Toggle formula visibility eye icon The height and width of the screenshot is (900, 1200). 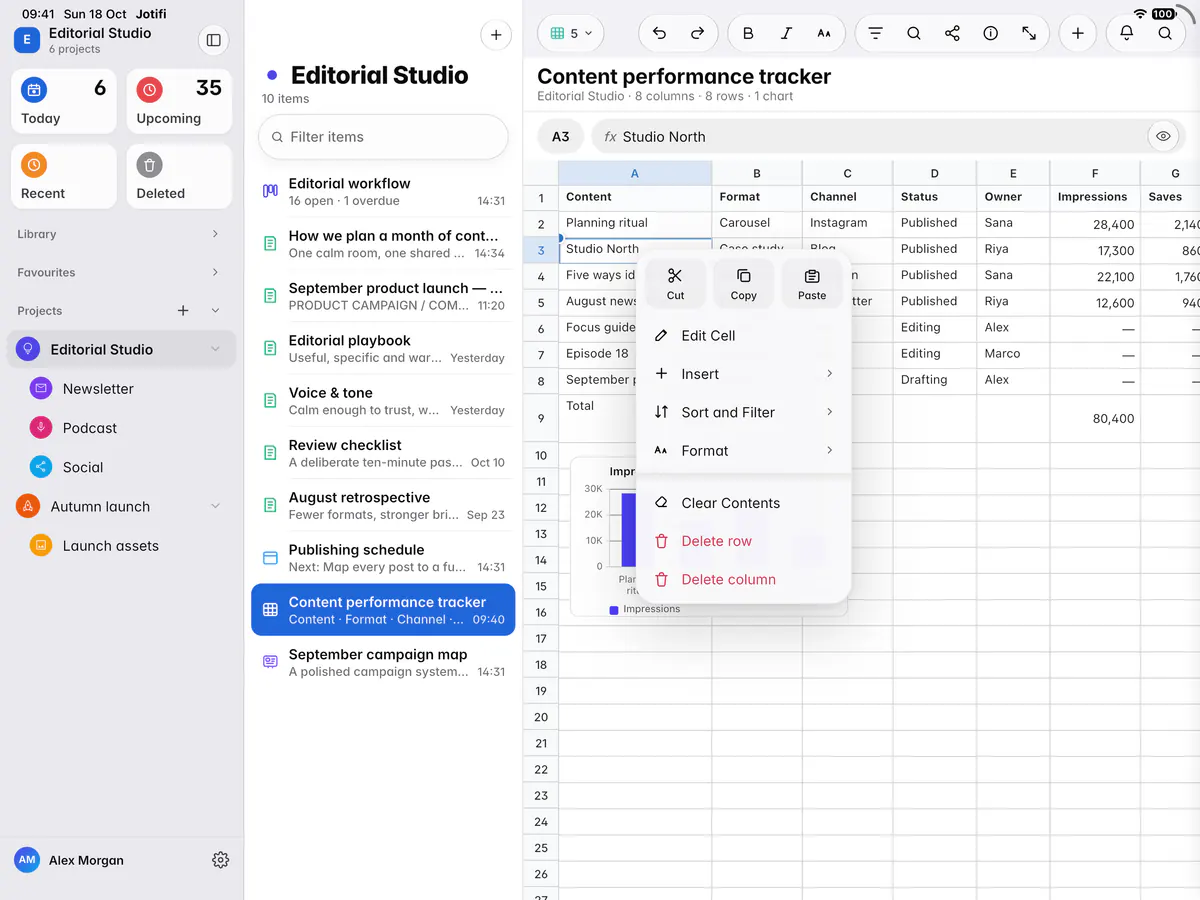tap(1163, 137)
